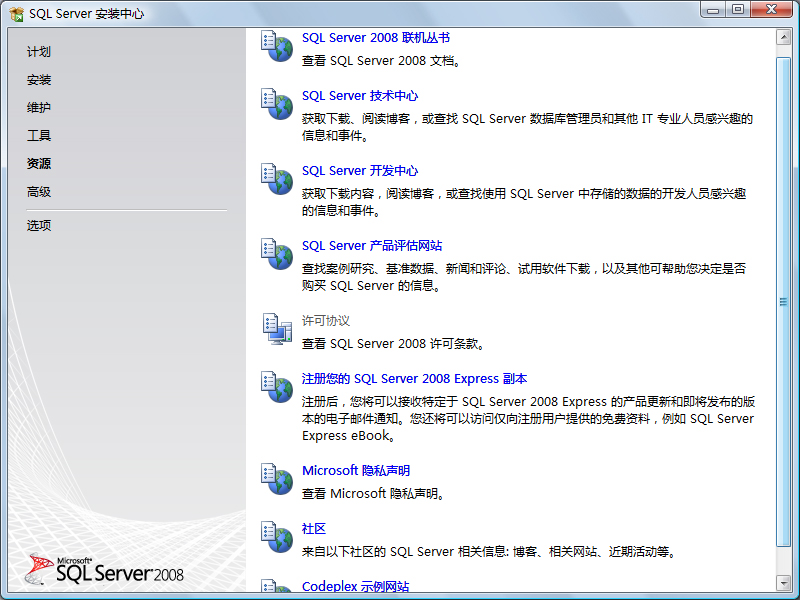Open 注册您的 SQL Server 2008 Express 副本 link
Viewport: 800px width, 600px height.
414,379
